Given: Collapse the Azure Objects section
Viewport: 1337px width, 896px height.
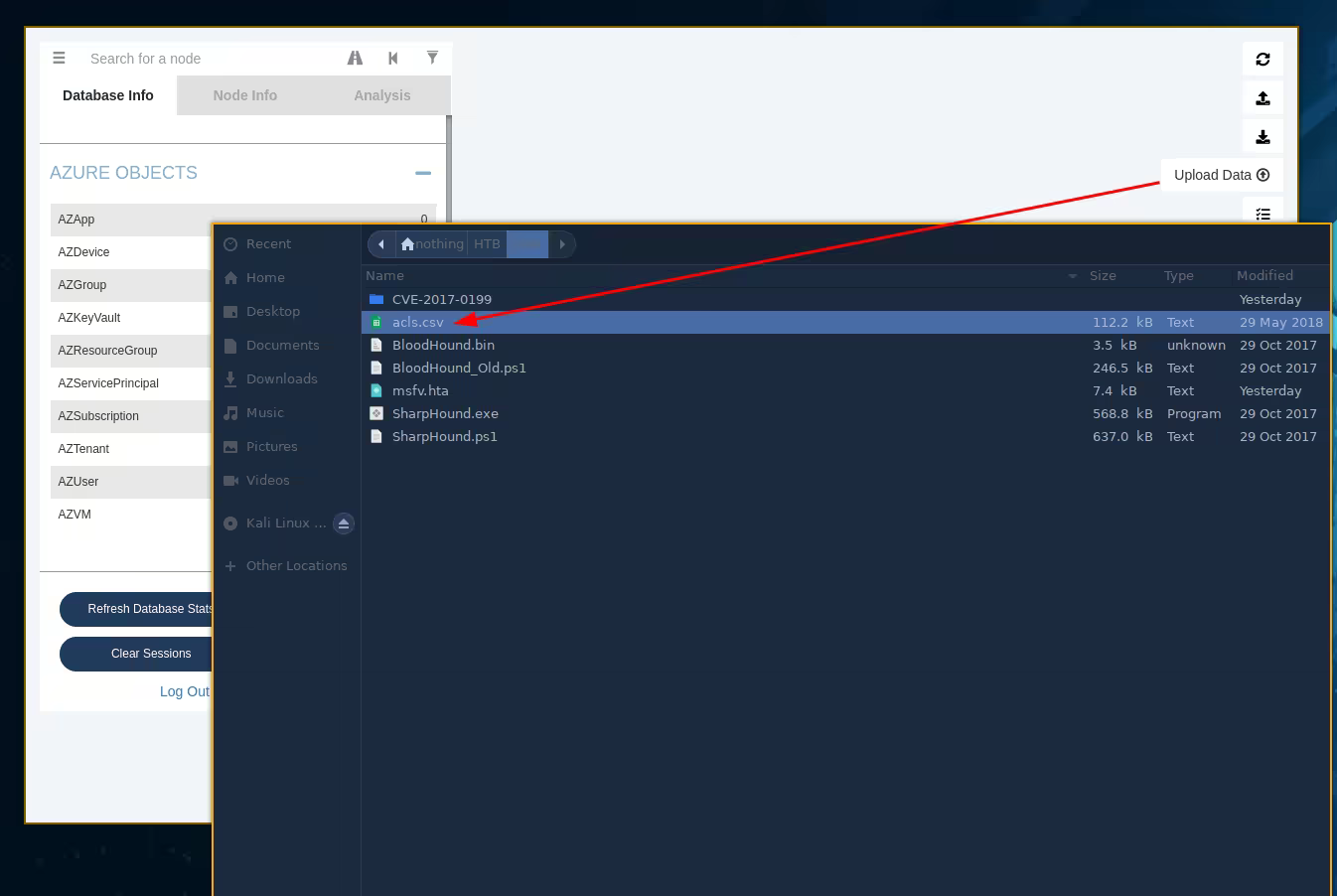Looking at the screenshot, I should click(x=423, y=173).
